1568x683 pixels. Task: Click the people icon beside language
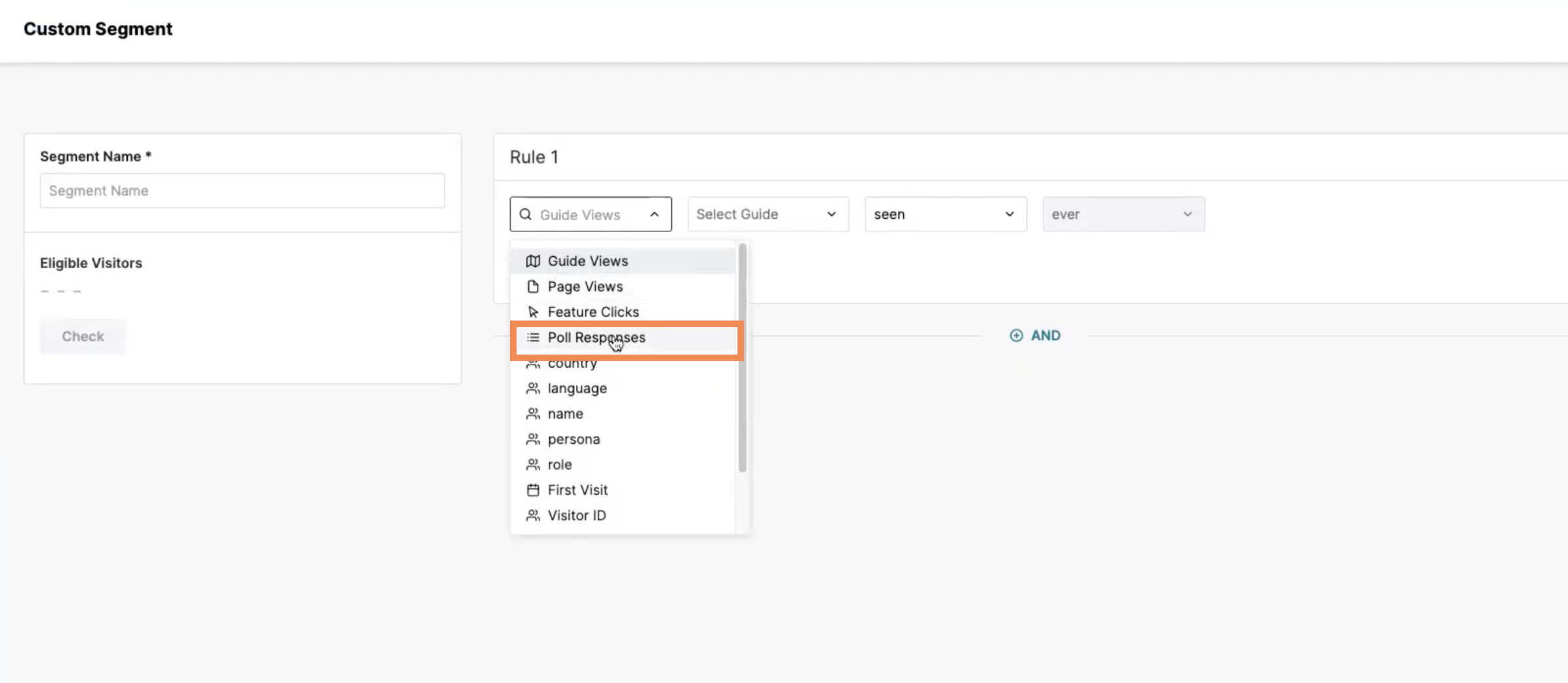click(x=533, y=388)
